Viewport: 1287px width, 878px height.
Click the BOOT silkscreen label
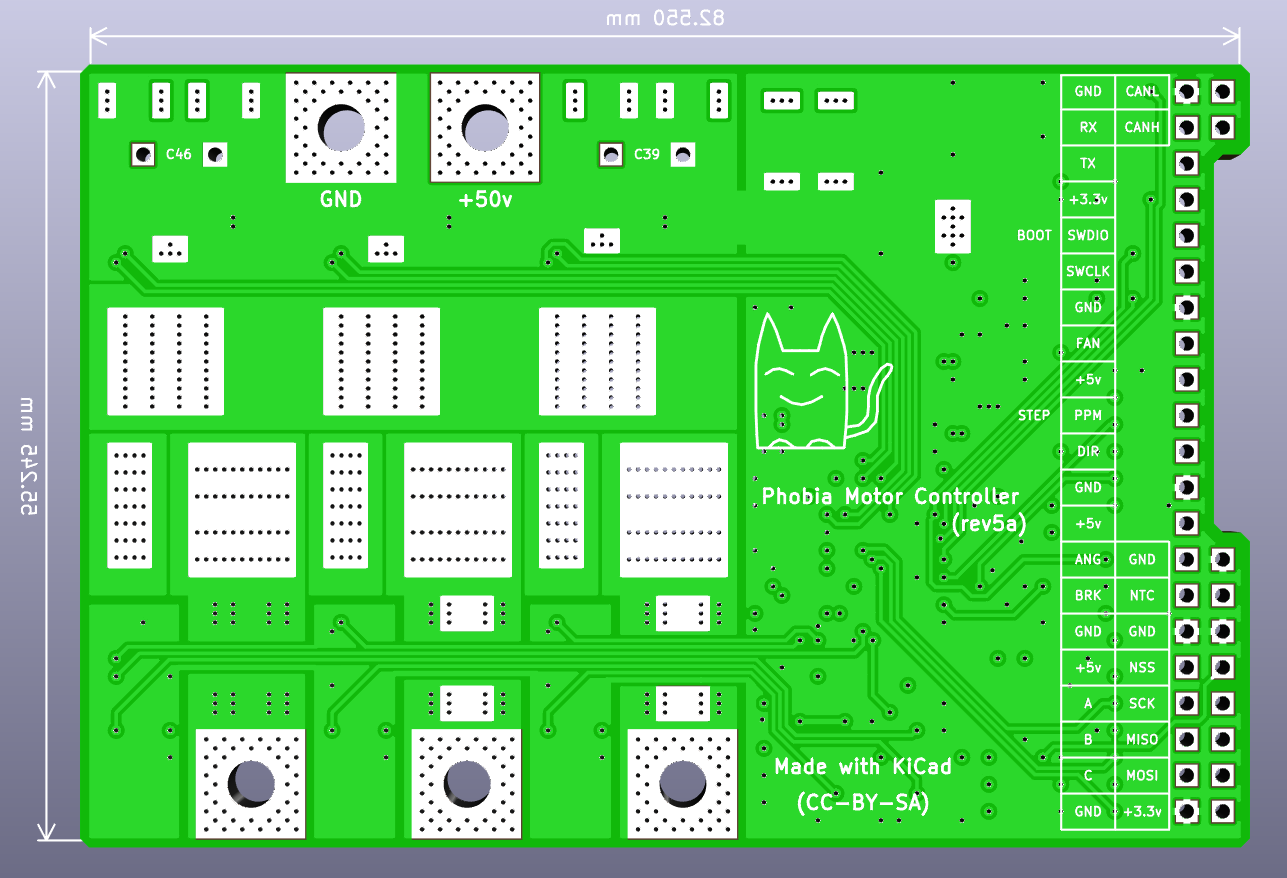[x=1034, y=235]
